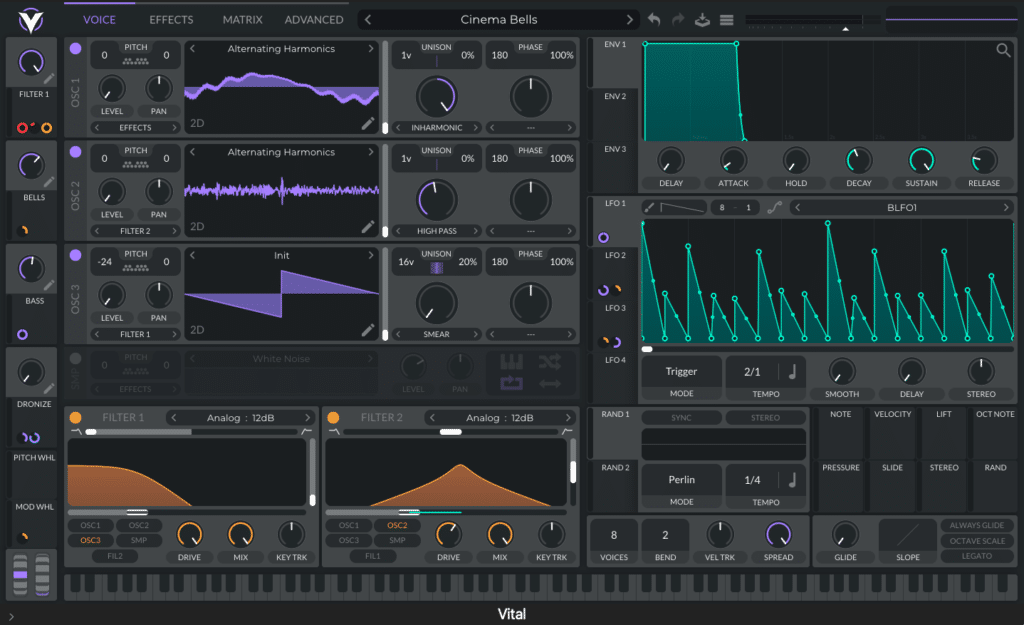Image resolution: width=1024 pixels, height=625 pixels.
Task: Open the Alternating Harmonics wavetable selector
Action: 280,48
